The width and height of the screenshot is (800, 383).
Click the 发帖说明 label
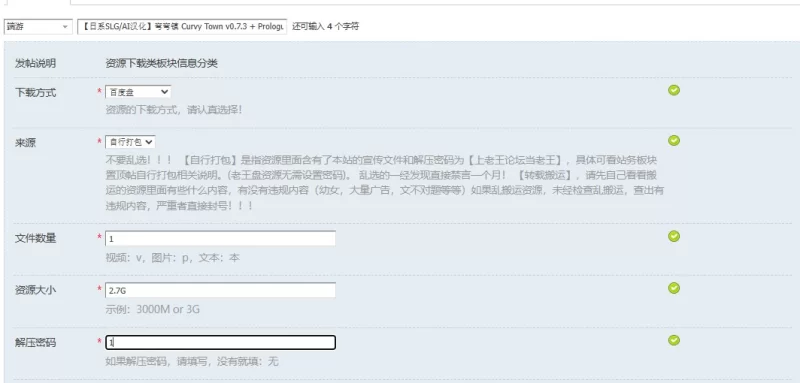35,63
